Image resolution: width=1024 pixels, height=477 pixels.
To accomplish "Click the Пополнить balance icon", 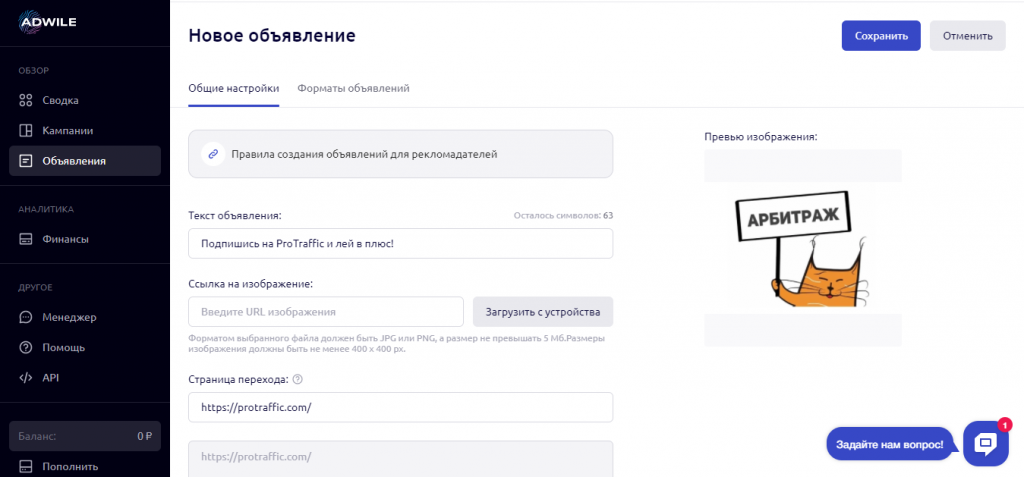I will pyautogui.click(x=26, y=466).
